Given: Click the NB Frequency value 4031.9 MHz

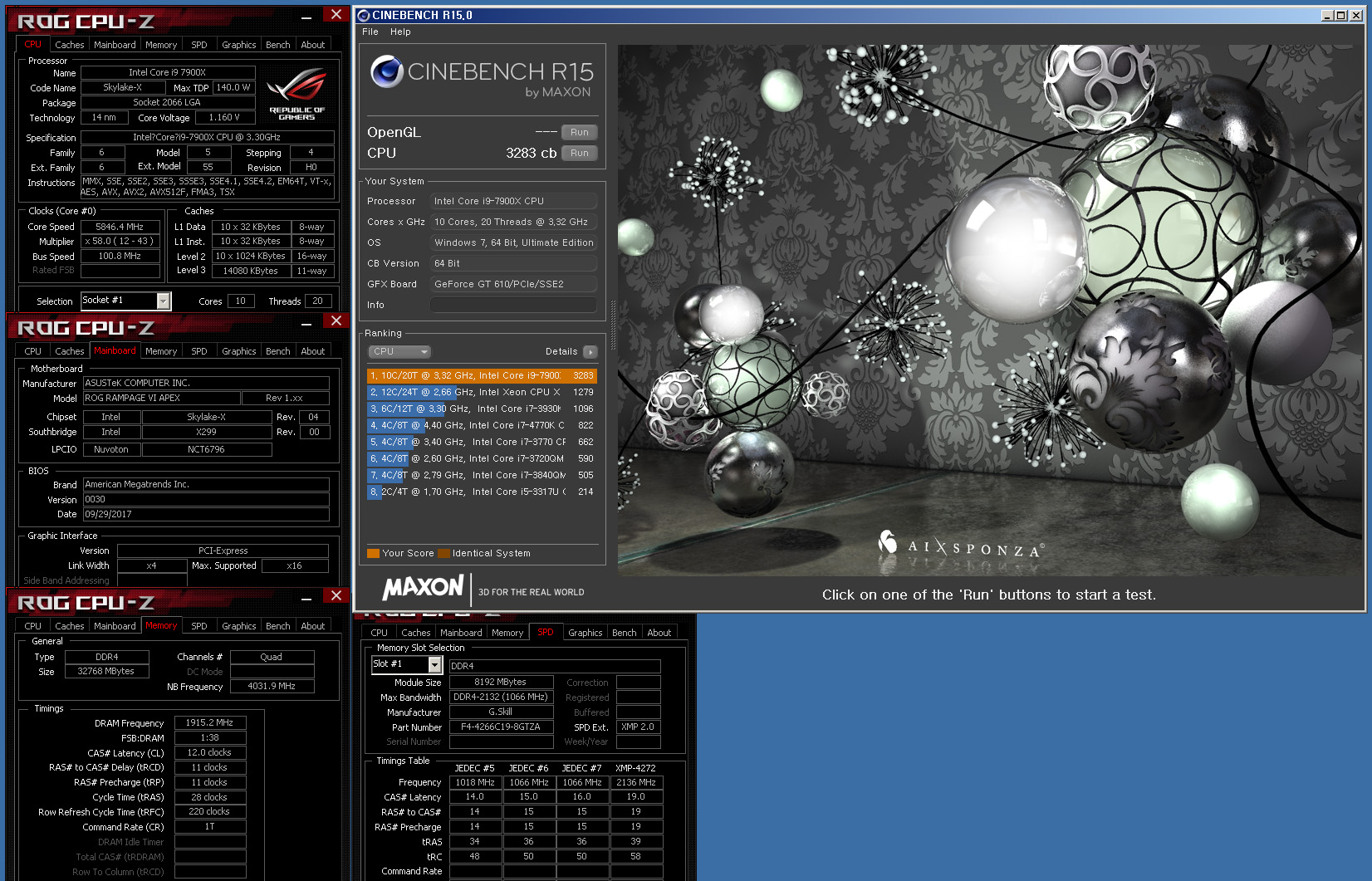Looking at the screenshot, I should coord(272,687).
